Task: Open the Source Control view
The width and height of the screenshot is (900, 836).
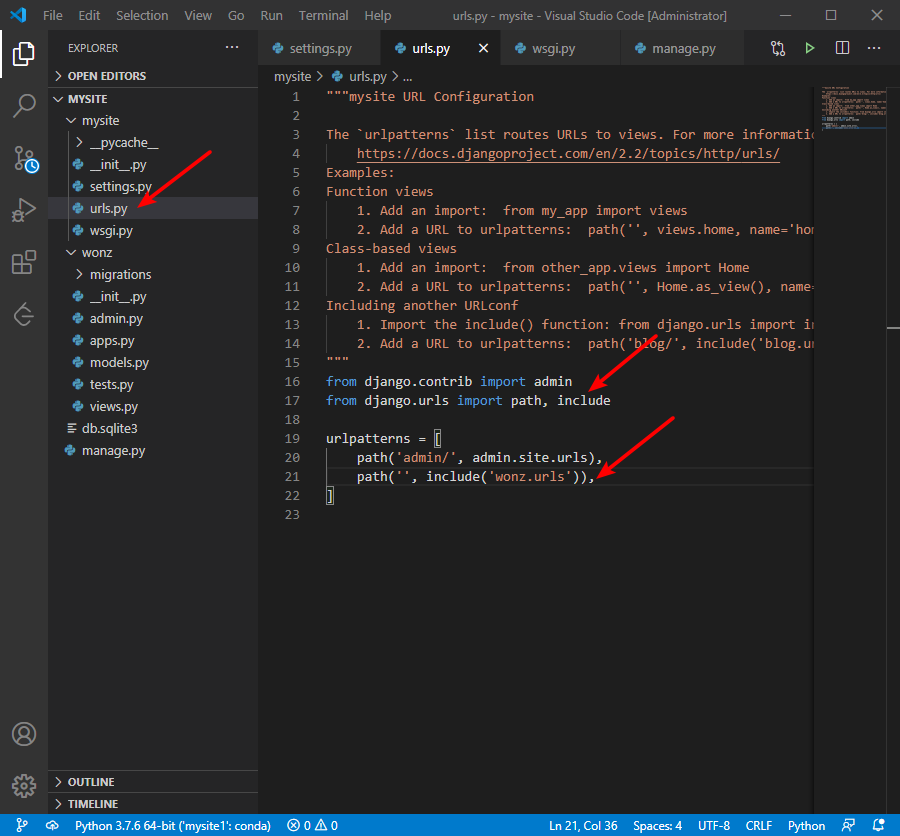Action: 25,158
